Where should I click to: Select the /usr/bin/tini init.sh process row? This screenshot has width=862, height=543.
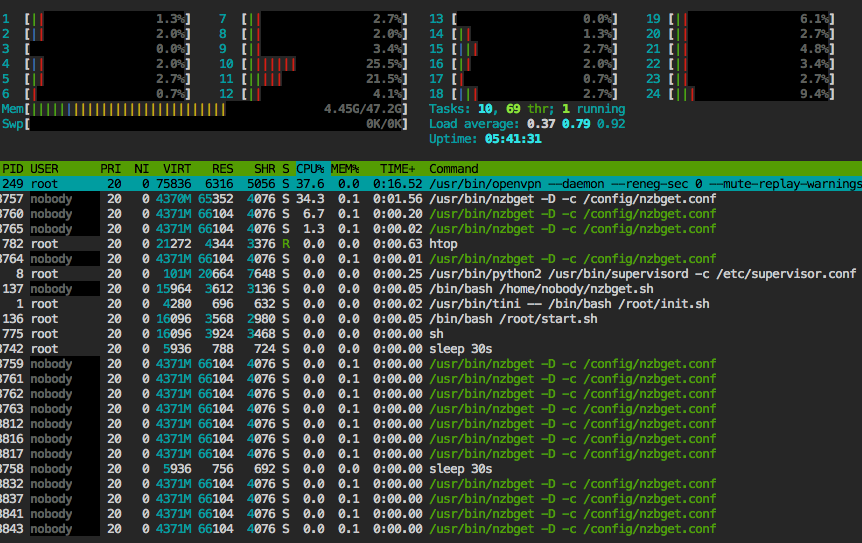(431, 304)
